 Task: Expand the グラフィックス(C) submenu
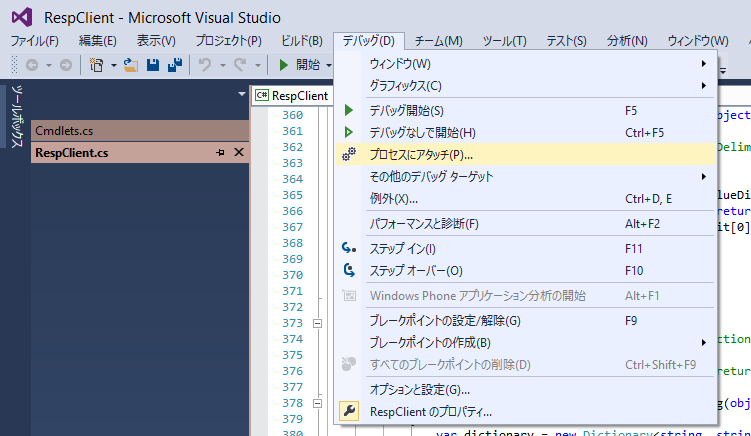[525, 86]
